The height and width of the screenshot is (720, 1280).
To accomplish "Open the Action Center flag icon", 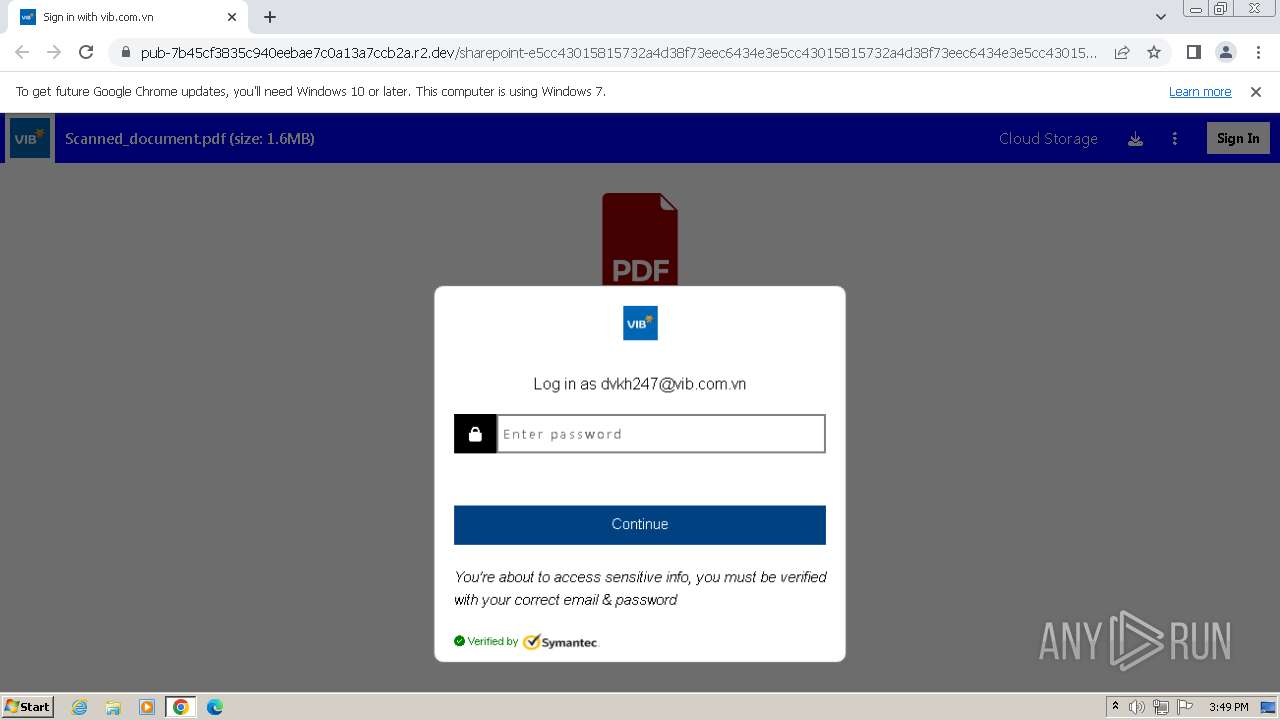I will [x=1185, y=707].
